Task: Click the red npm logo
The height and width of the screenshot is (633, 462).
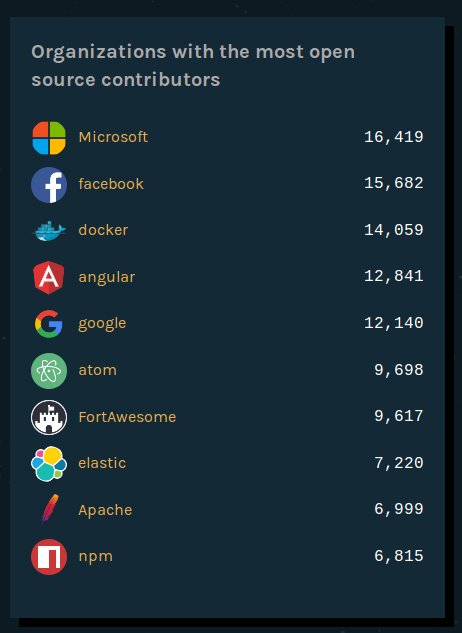Action: tap(49, 557)
